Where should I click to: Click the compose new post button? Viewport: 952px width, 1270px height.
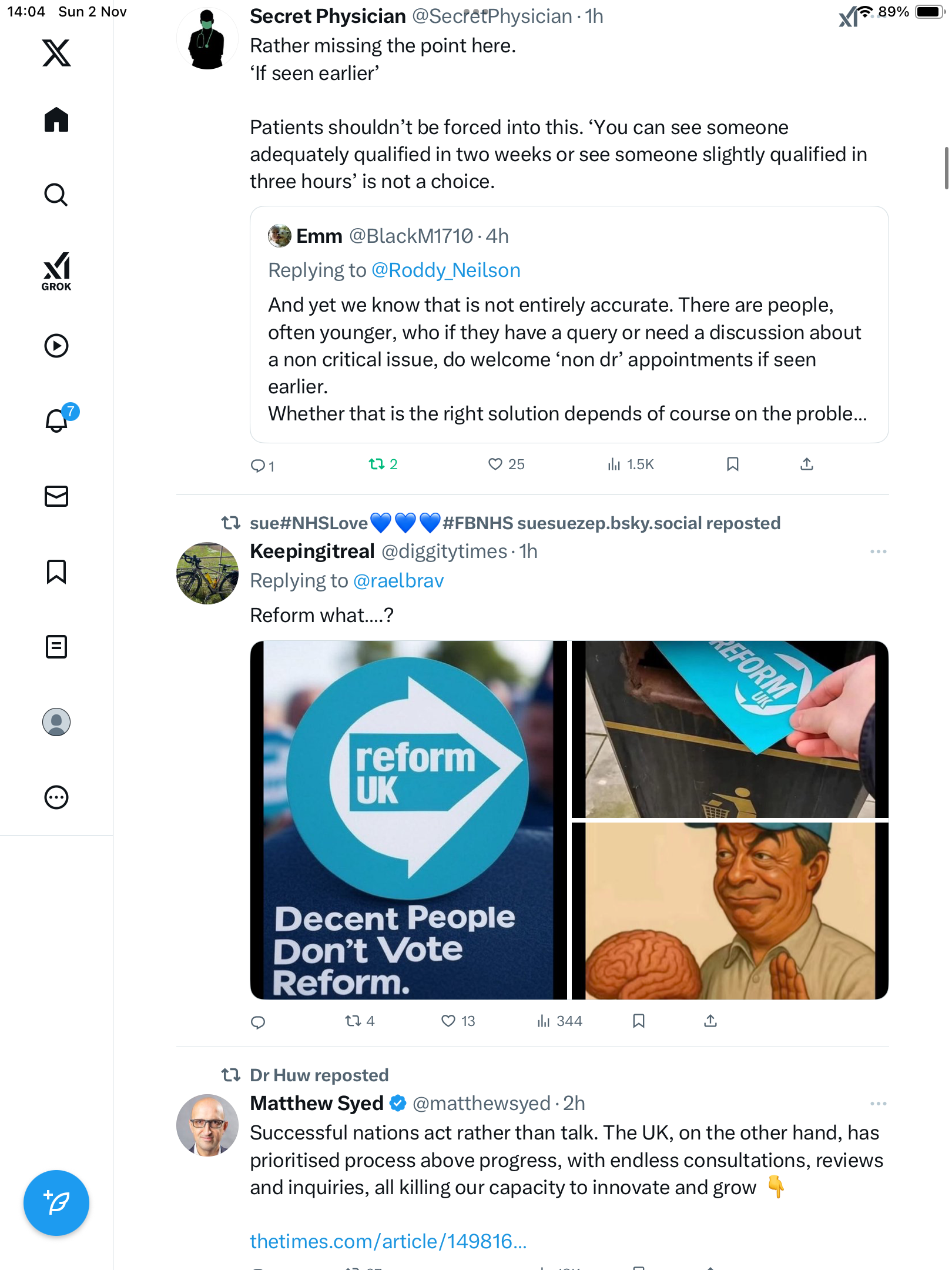[x=56, y=1203]
